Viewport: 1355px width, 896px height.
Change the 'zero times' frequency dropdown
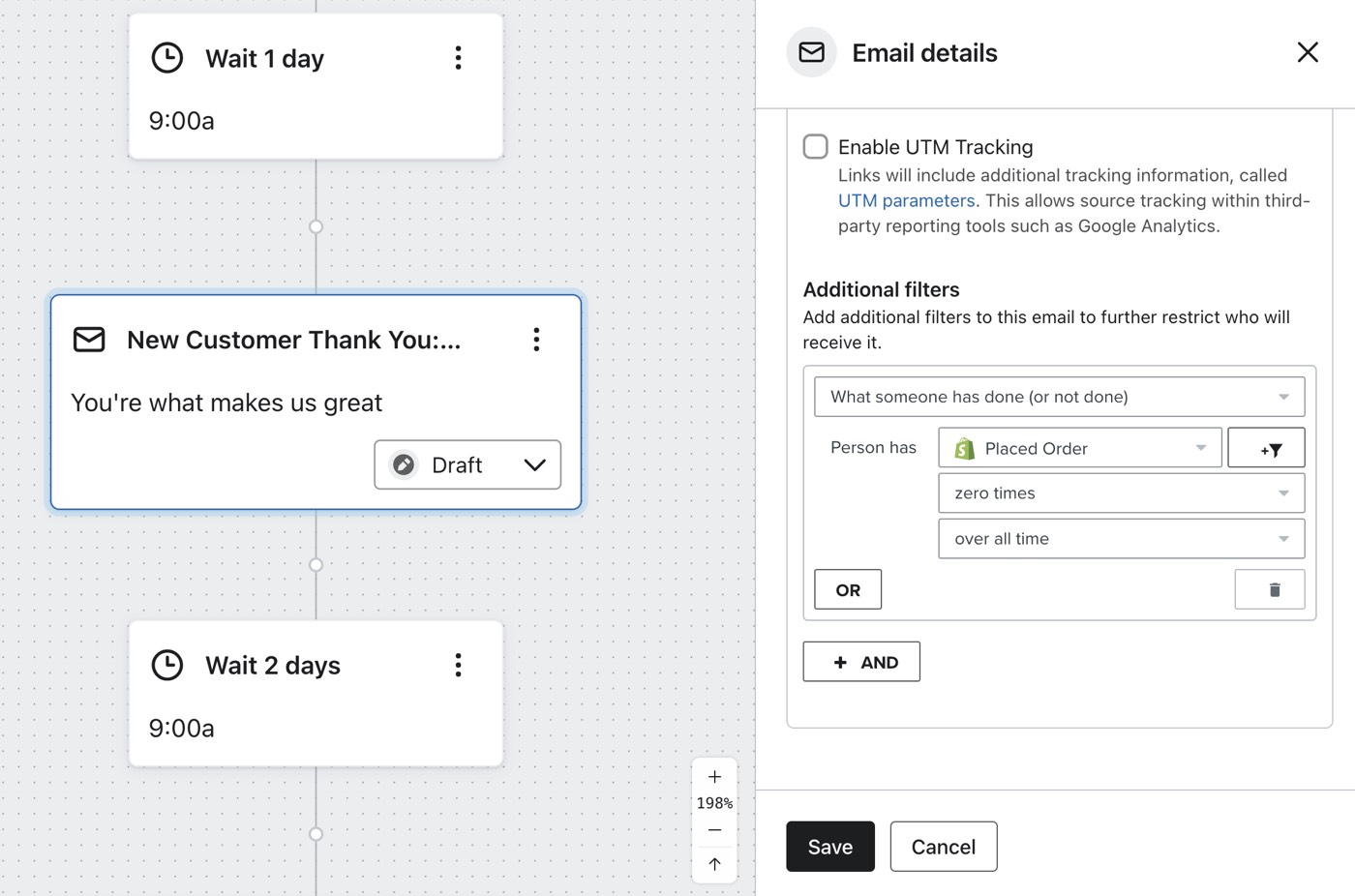1121,493
